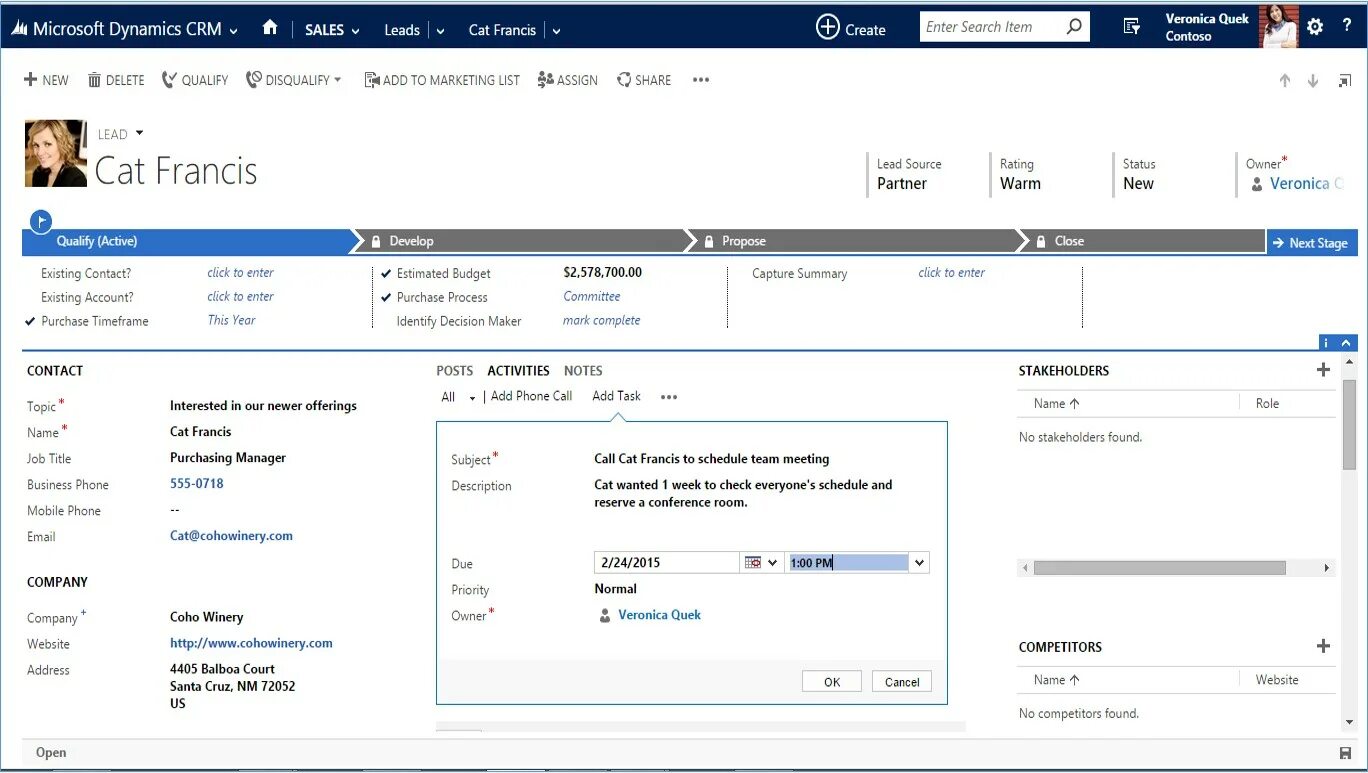Add a competitor with plus icon

(x=1323, y=646)
